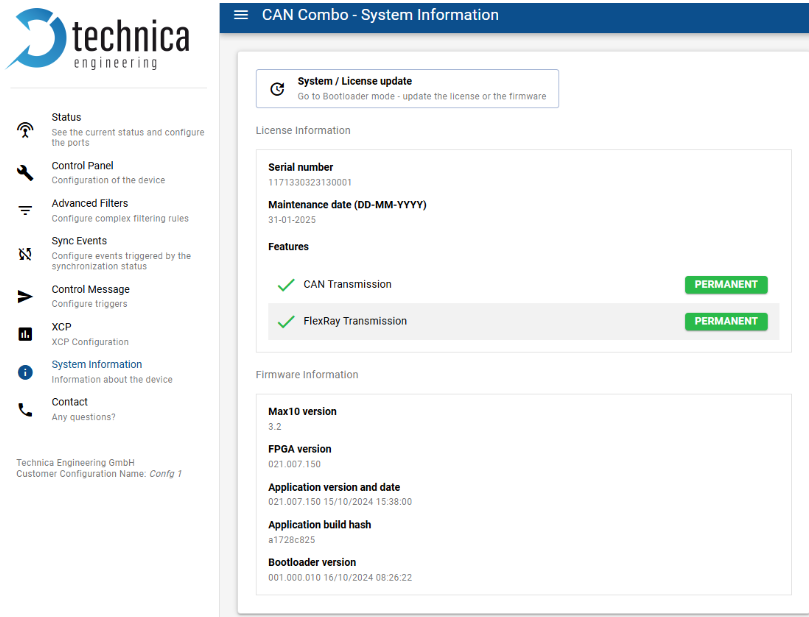
Task: Click PERMANENT badge for FlexRay Transmission
Action: [x=726, y=322]
